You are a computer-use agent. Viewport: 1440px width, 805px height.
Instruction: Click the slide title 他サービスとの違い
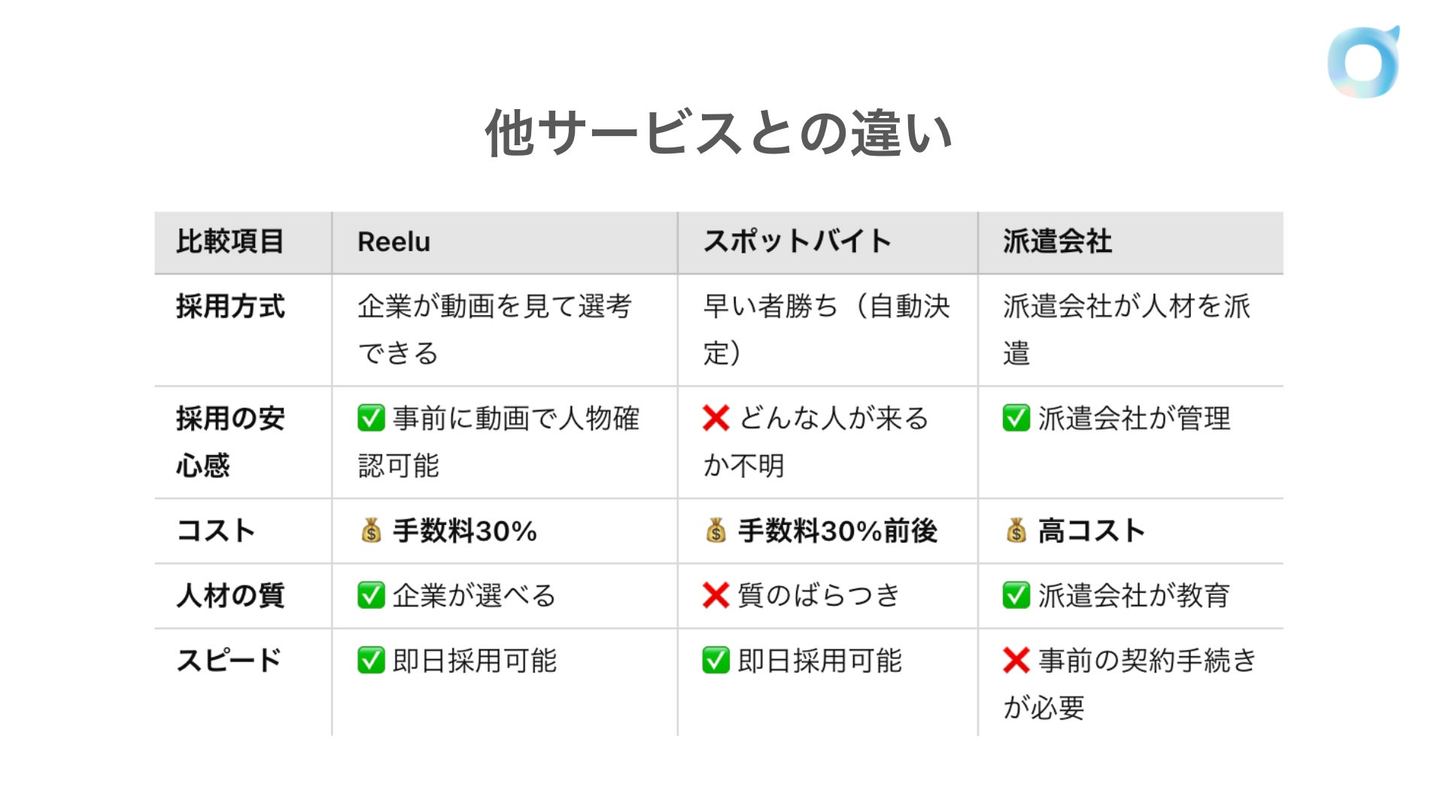[719, 134]
